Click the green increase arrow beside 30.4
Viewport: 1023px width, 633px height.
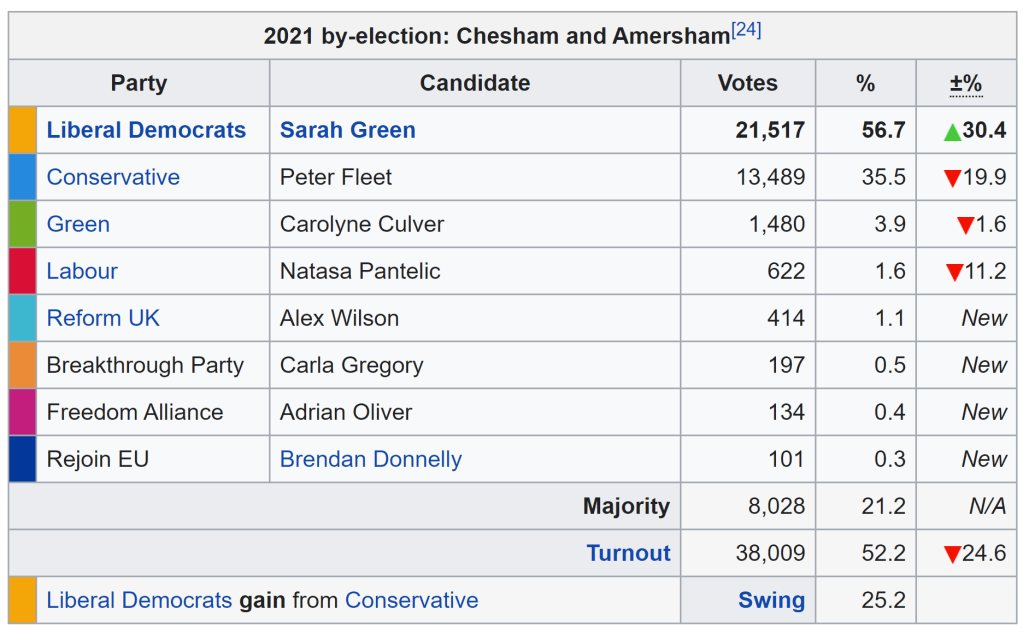pos(952,132)
